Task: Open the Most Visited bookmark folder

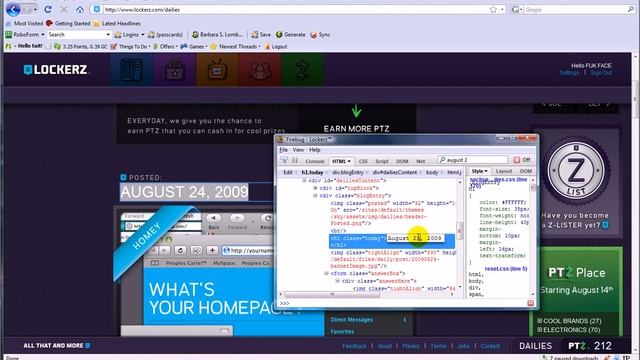Action: 24,23
